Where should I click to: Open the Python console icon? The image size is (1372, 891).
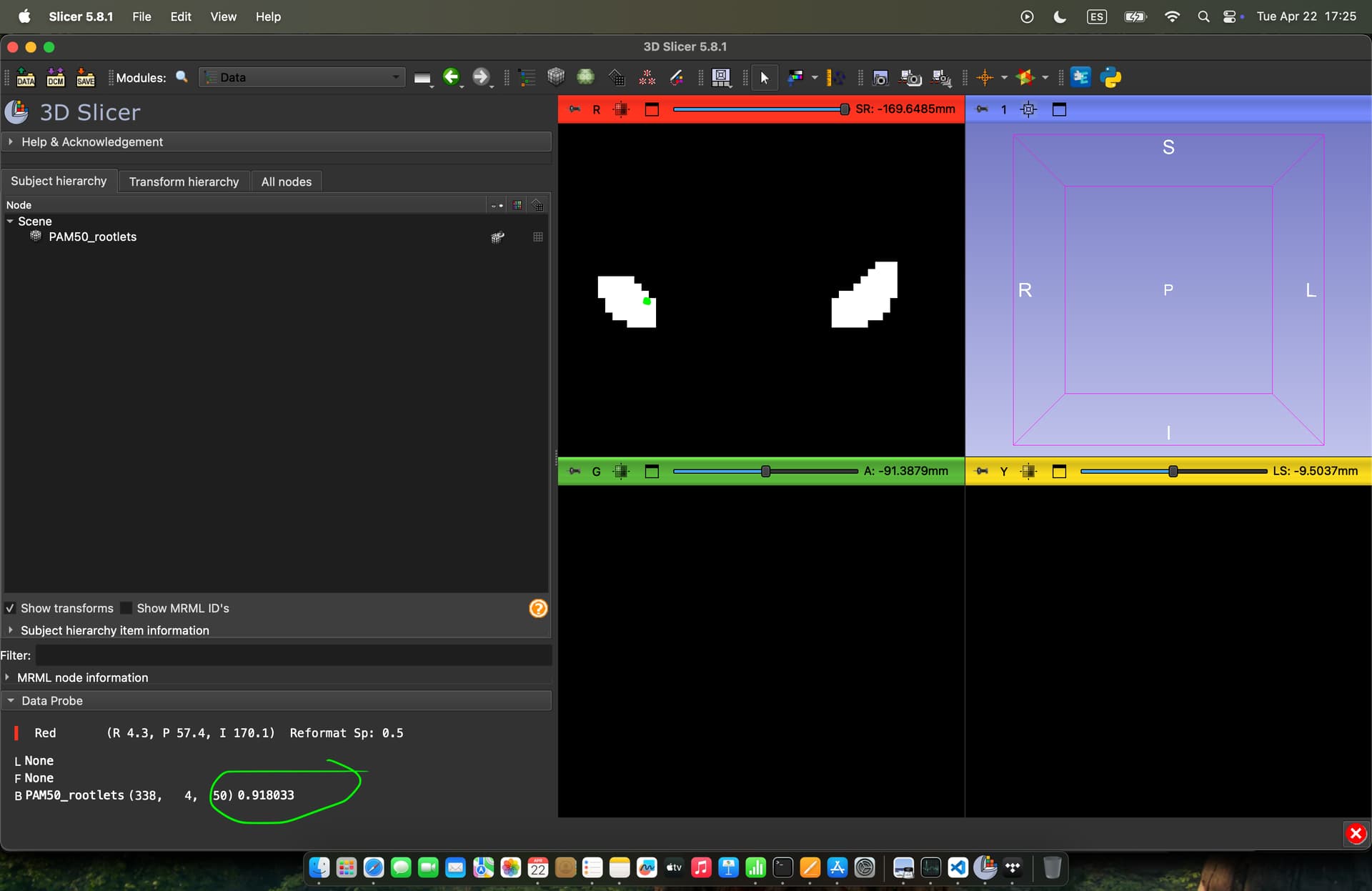[x=1111, y=77]
